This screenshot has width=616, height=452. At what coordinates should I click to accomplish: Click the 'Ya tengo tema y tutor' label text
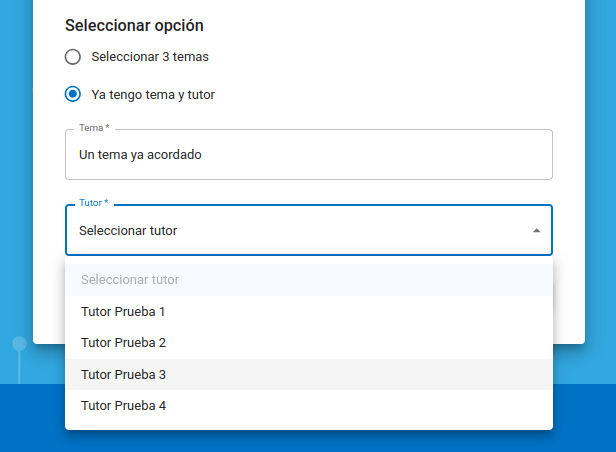click(x=152, y=95)
